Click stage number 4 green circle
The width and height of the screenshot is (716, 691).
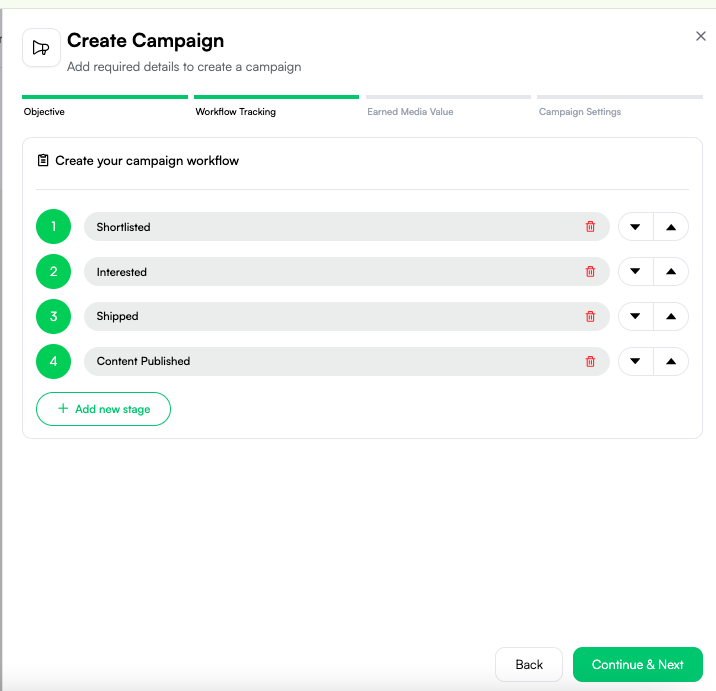click(53, 361)
